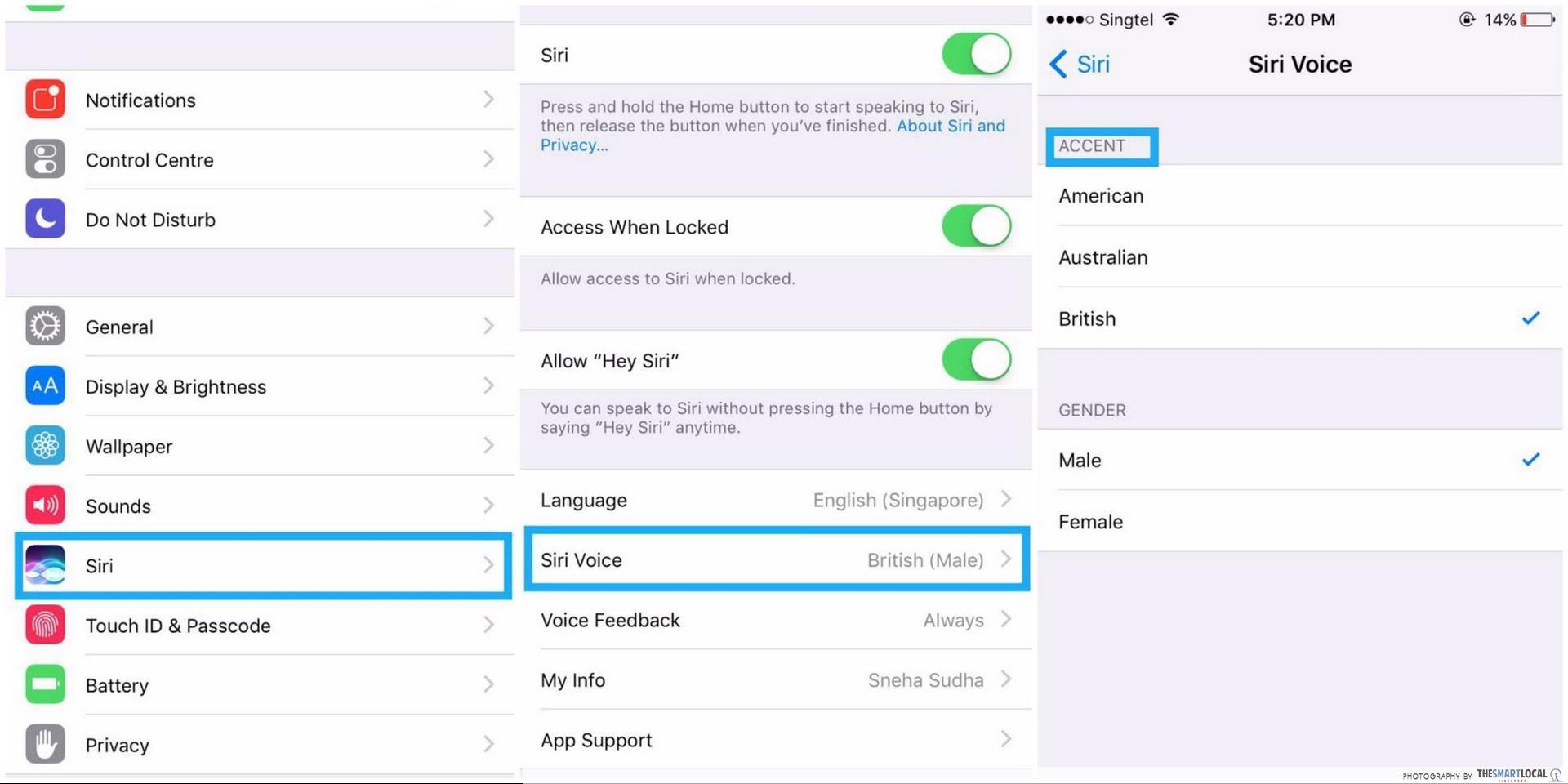
Task: Choose the Female gender voice
Action: pyautogui.click(x=1091, y=522)
